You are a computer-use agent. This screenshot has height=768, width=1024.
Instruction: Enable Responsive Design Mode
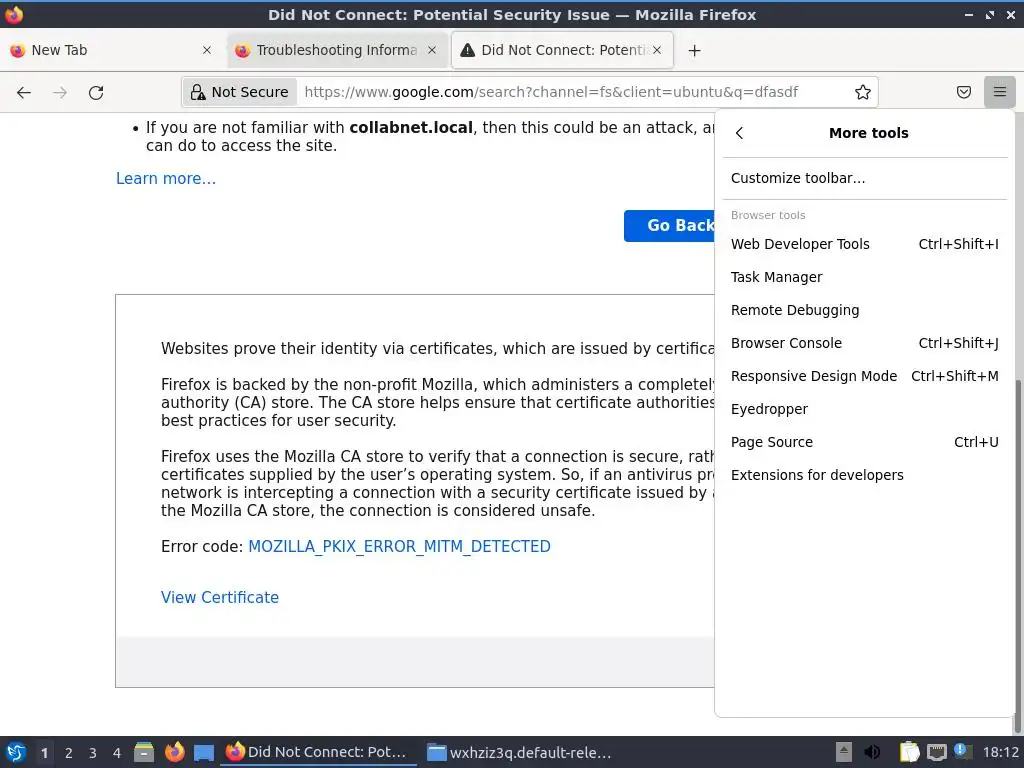(x=865, y=376)
